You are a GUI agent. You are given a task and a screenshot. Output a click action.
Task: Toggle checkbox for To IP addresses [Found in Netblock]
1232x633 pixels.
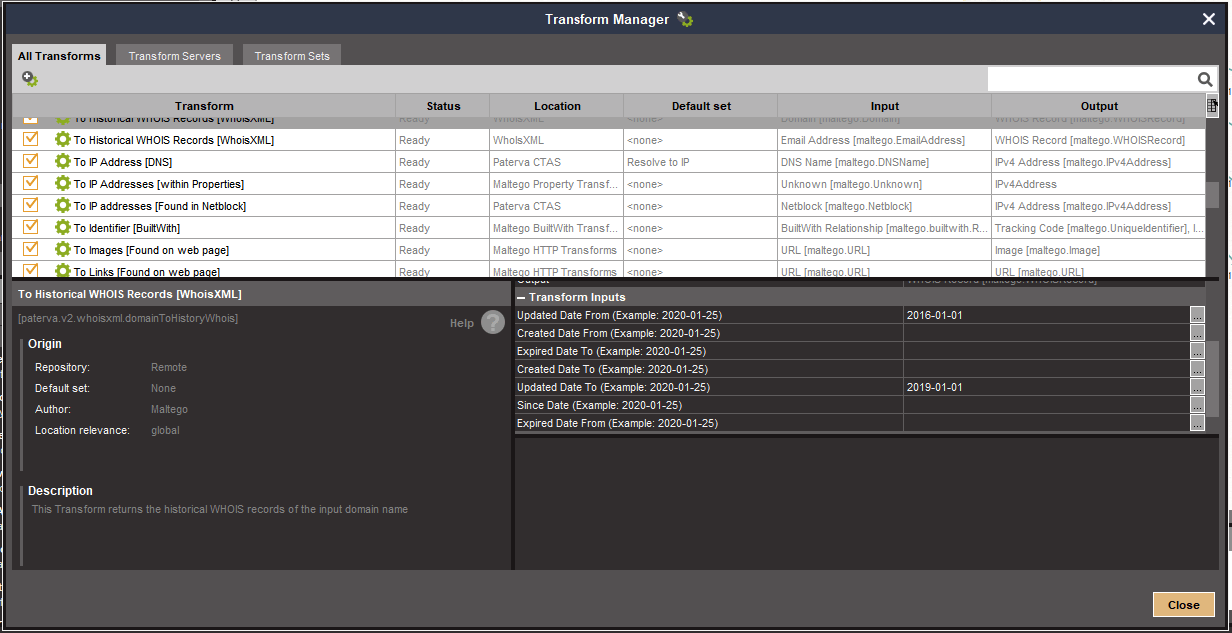tap(31, 205)
